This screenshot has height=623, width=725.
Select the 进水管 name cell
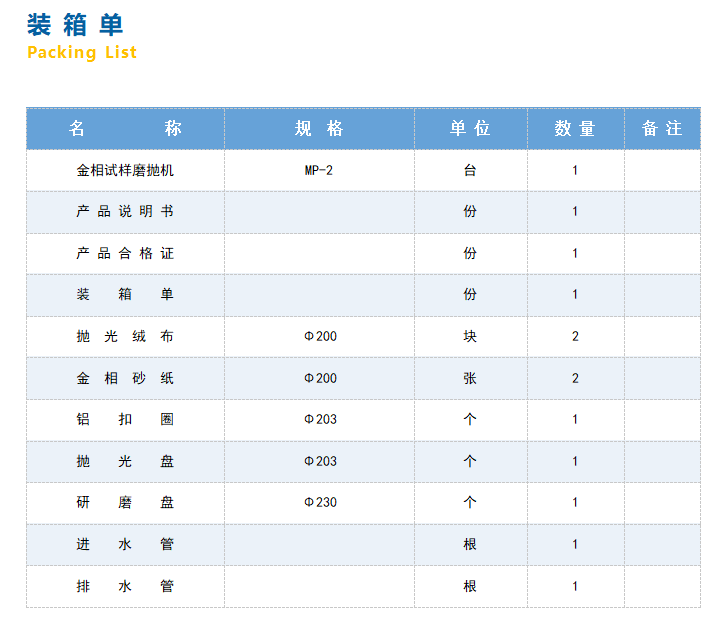coord(125,544)
